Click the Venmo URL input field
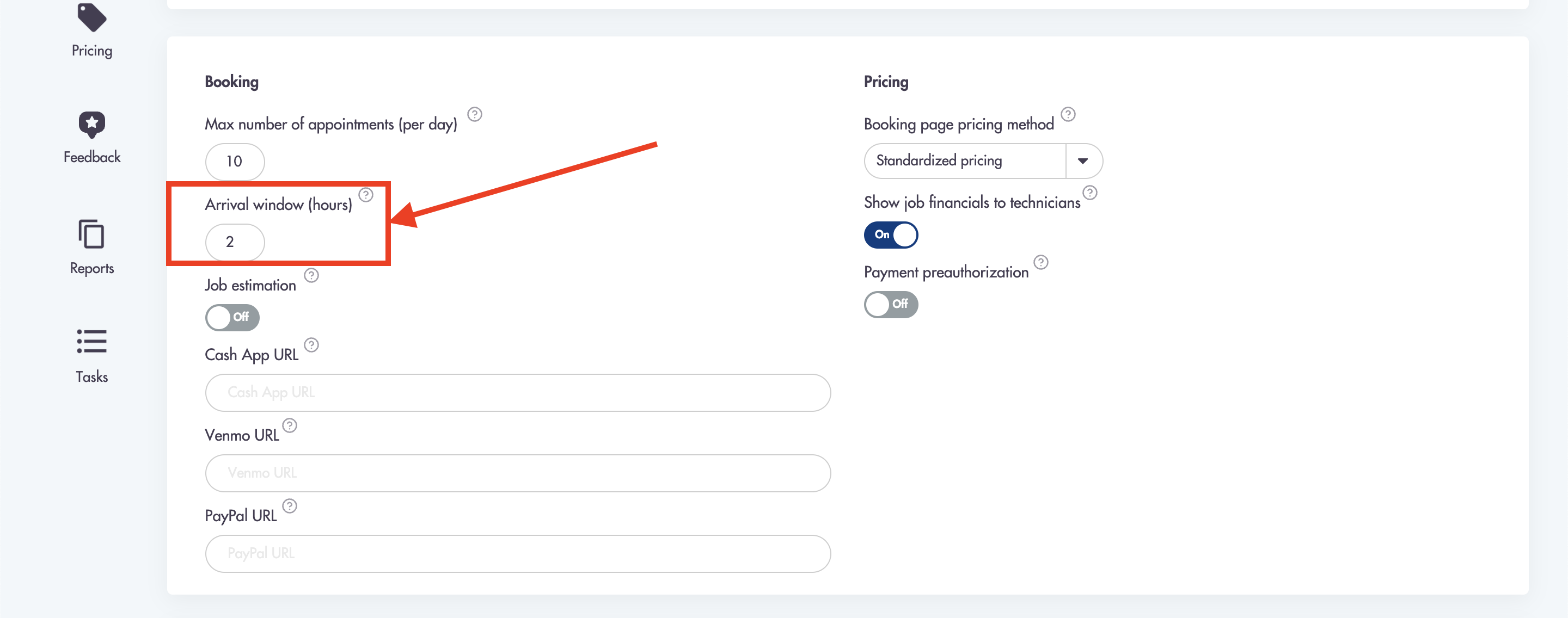1568x618 pixels. 517,473
